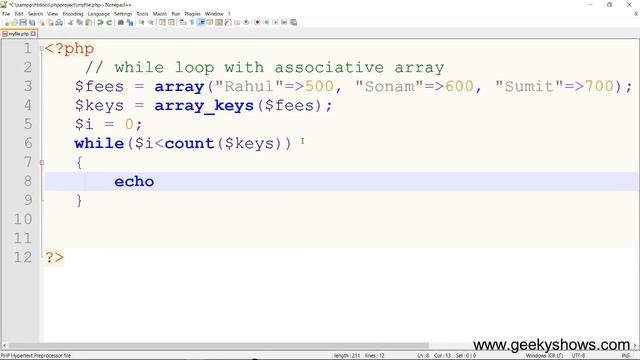This screenshot has height=360, width=640.
Task: Click the Zoom Out toolbar icon
Action: tap(151, 22)
